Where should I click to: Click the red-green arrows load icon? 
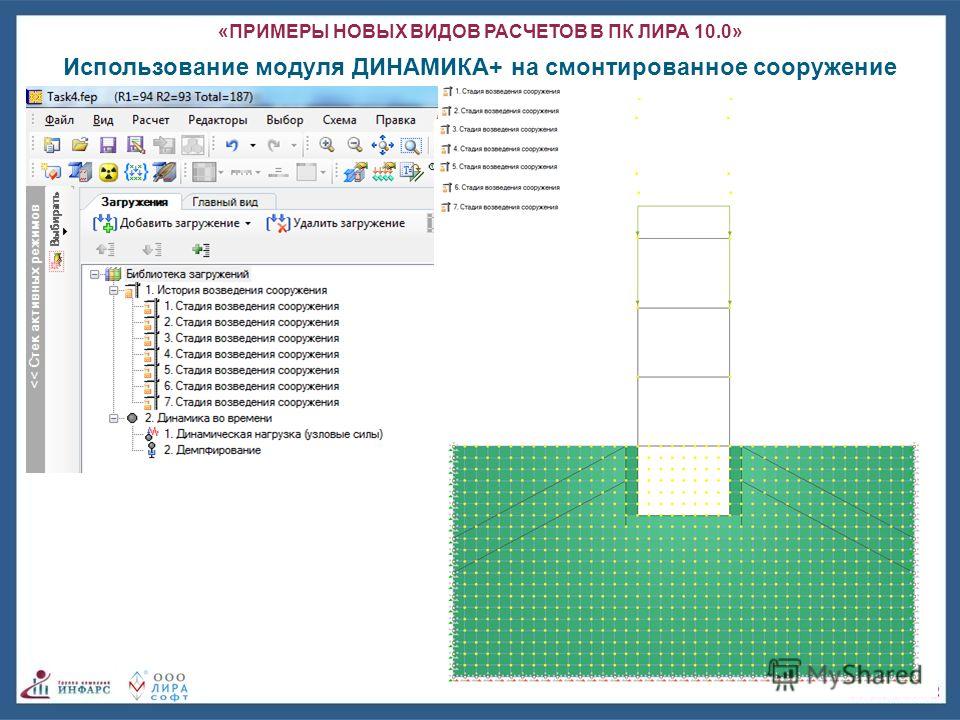coord(384,173)
